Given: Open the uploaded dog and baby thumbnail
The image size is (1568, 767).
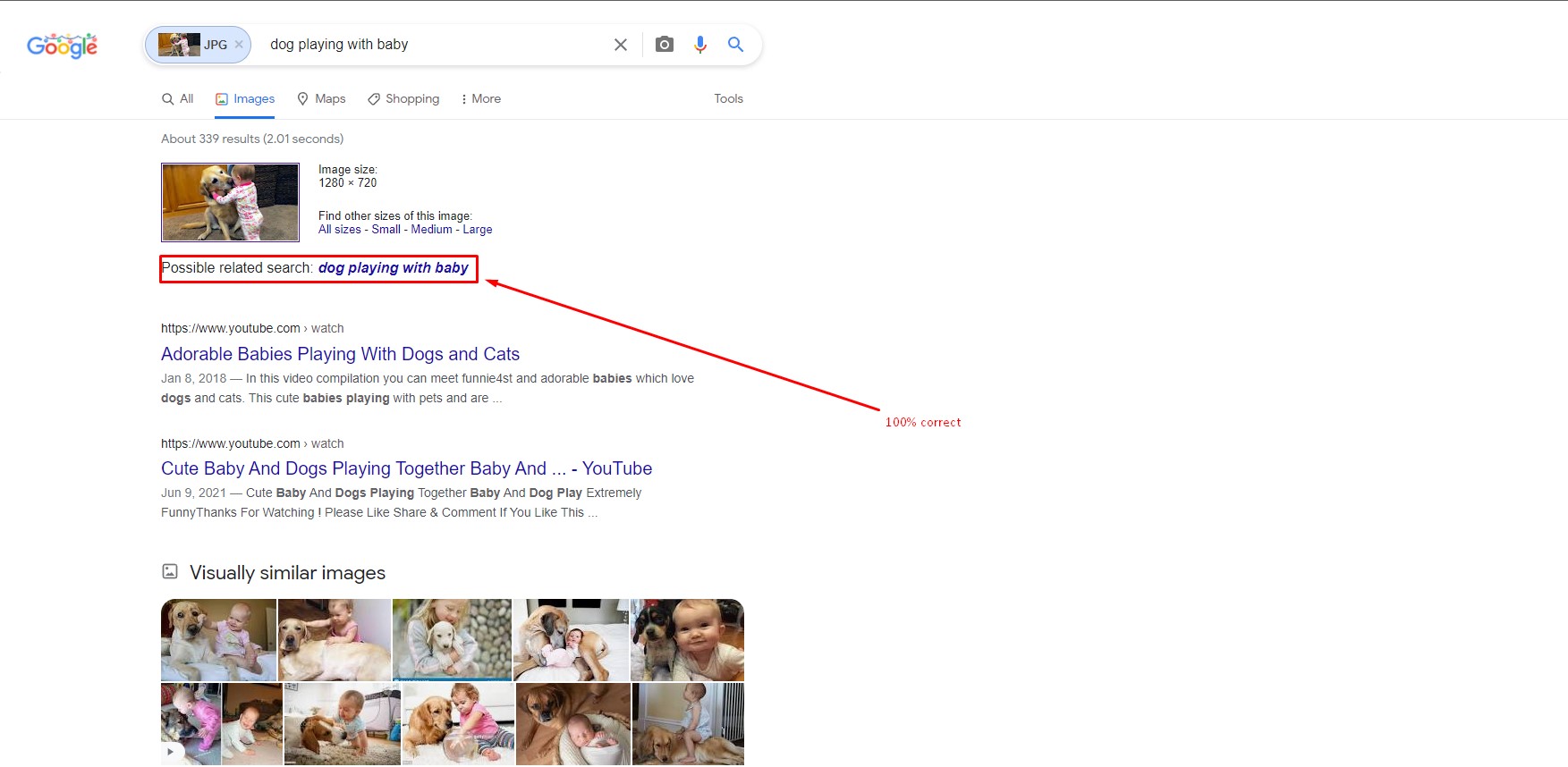Looking at the screenshot, I should pos(230,202).
